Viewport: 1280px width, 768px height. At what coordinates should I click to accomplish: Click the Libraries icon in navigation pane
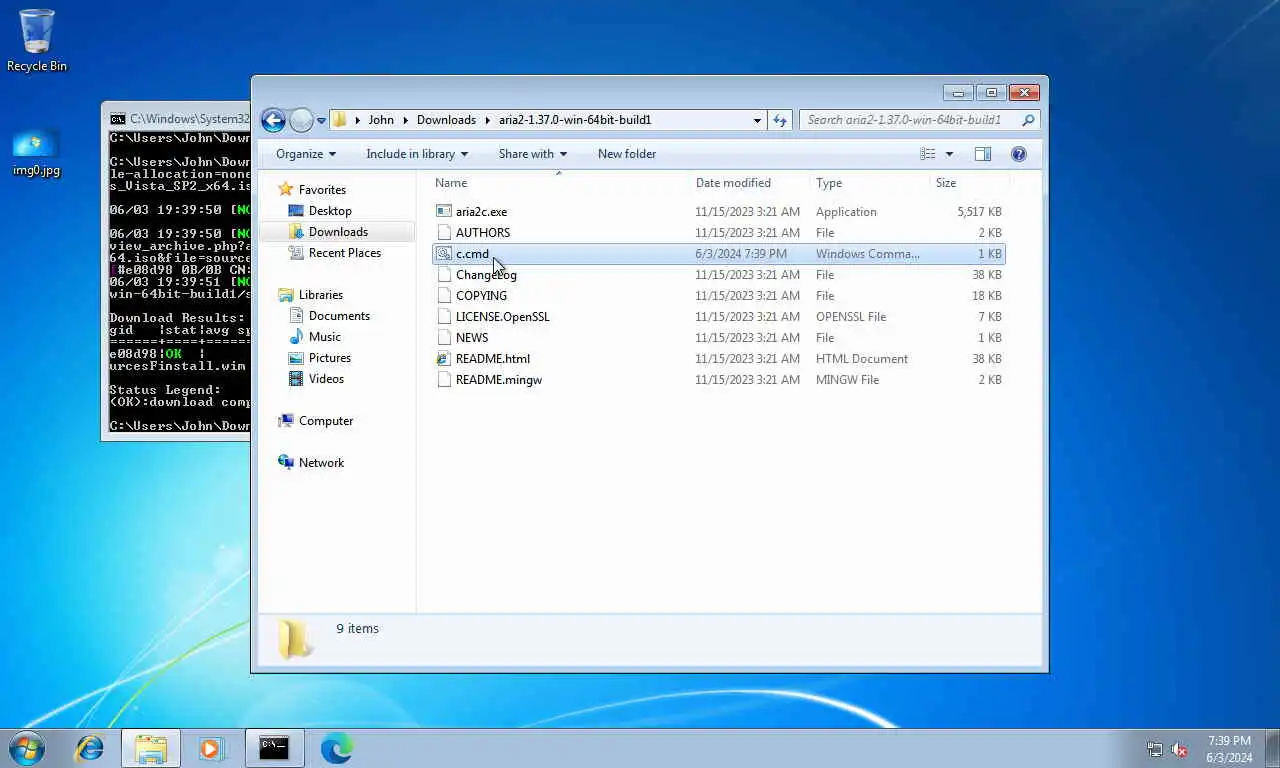tap(286, 295)
